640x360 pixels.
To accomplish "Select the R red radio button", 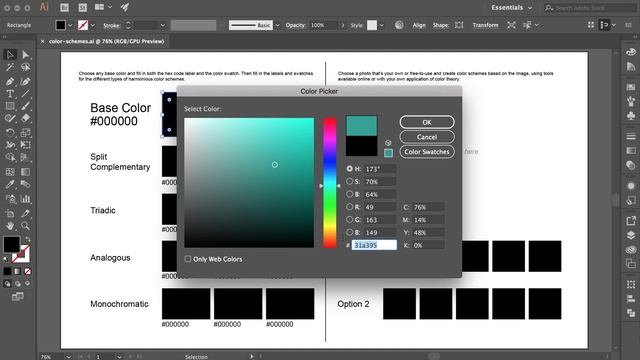I will coord(349,207).
